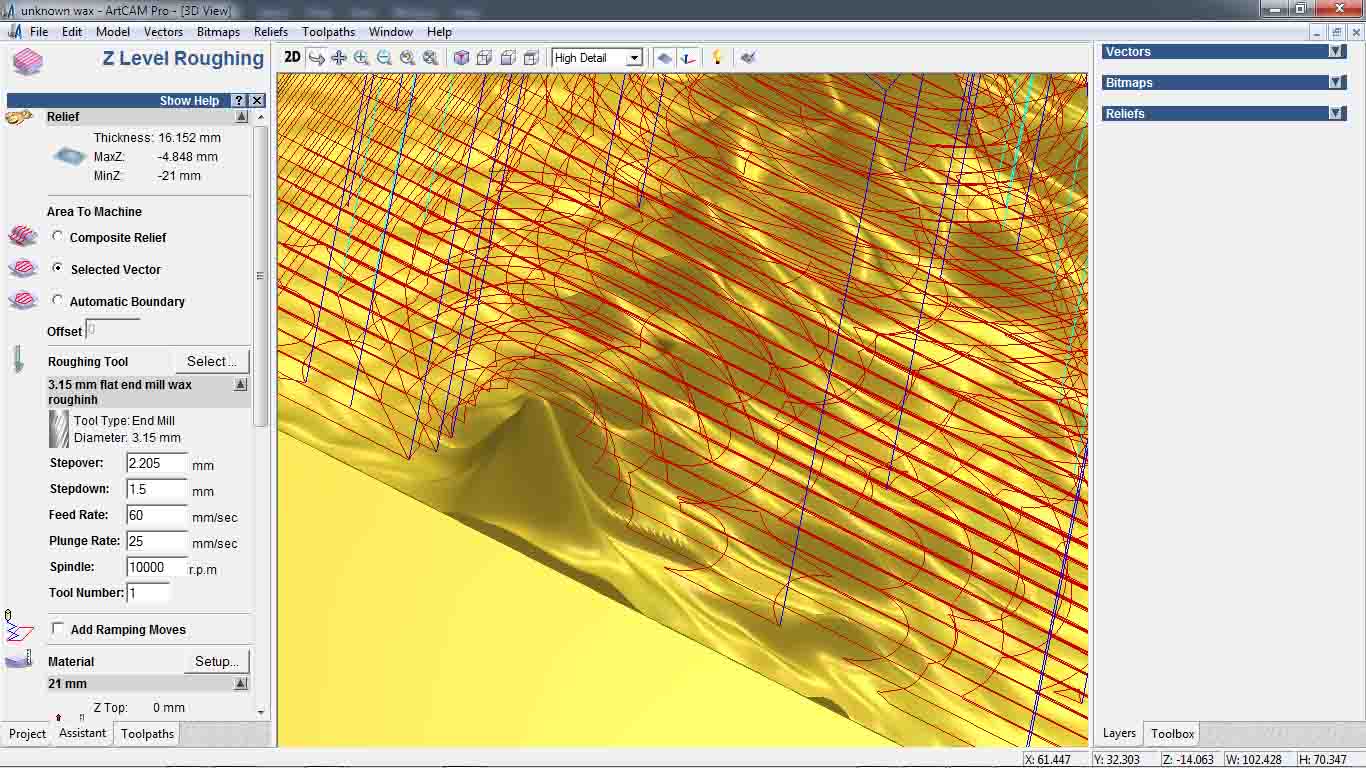
Task: Click the Stepdown value field
Action: pos(157,489)
